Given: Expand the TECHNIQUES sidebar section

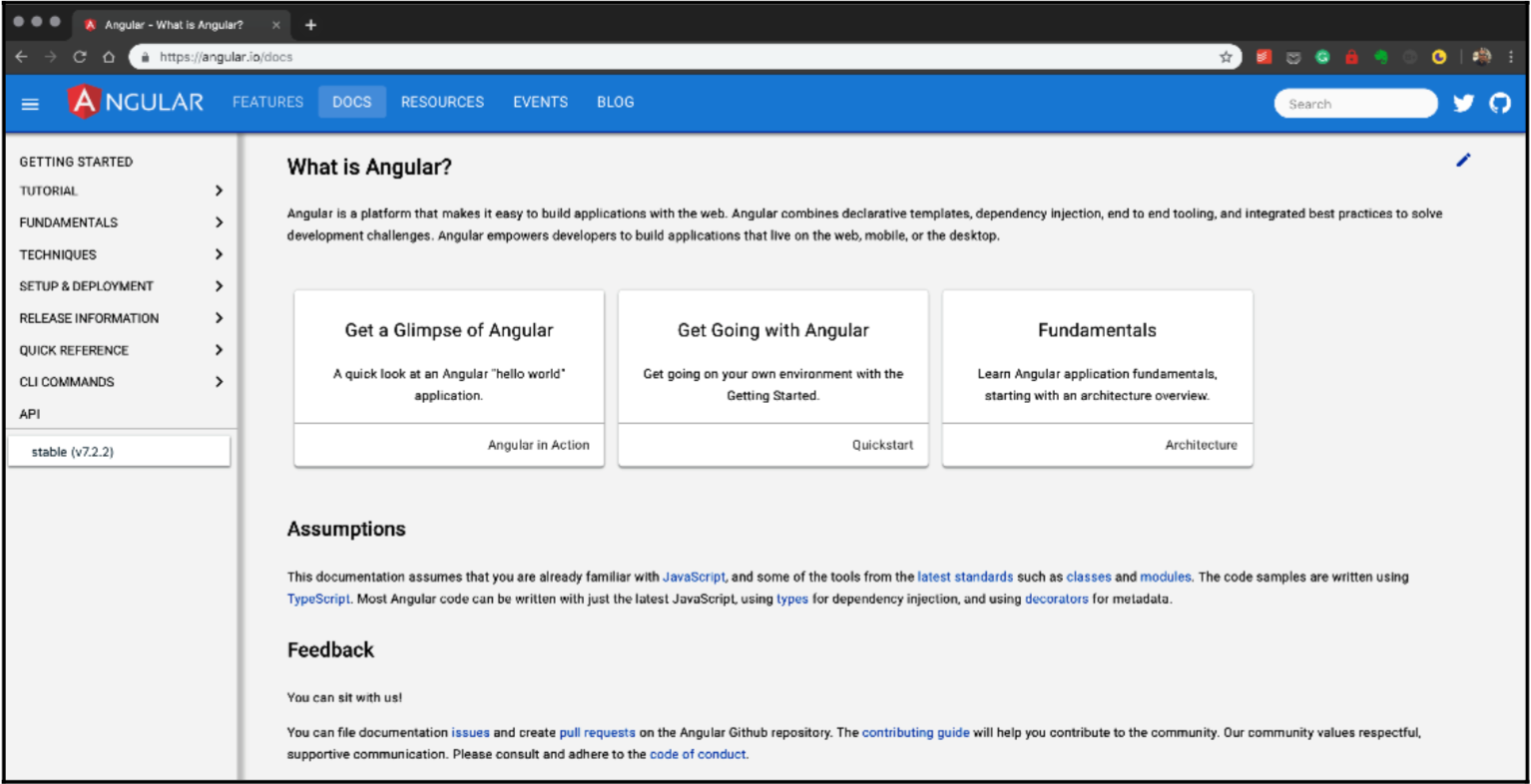Looking at the screenshot, I should [120, 254].
